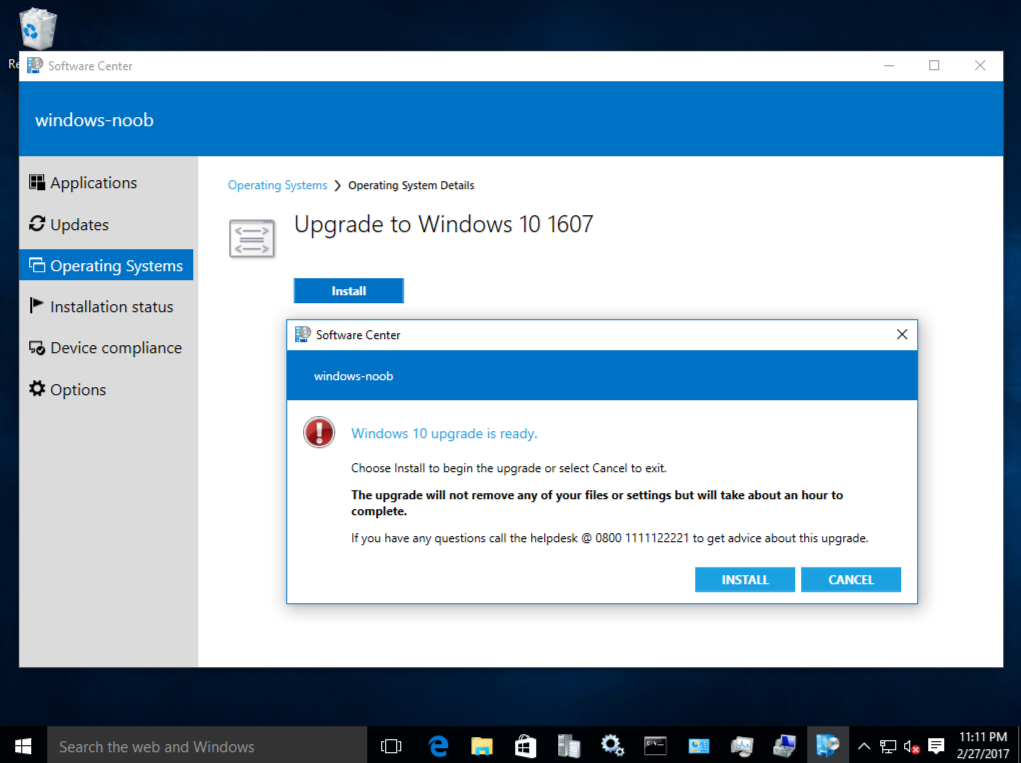This screenshot has width=1021, height=763.
Task: Click the task sequence icon beside the upgrade title
Action: click(x=251, y=238)
